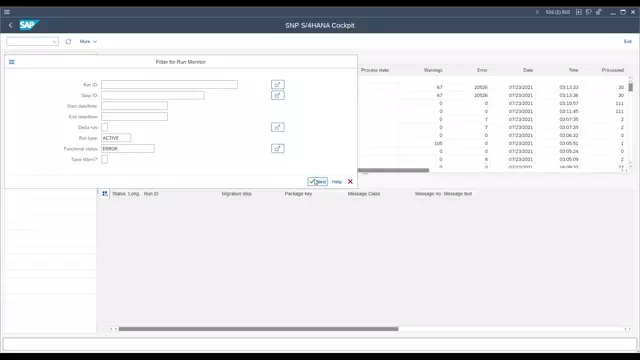The height and width of the screenshot is (360, 640).
Task: Open multiple selection for Run ID
Action: 278,84
